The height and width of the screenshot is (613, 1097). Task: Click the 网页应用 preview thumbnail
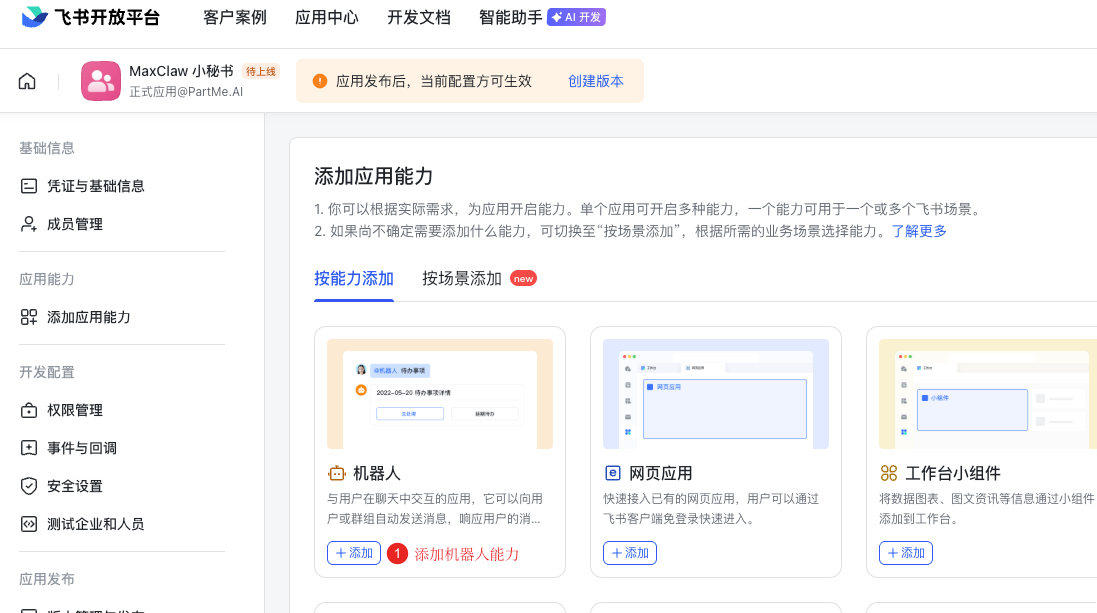coord(715,394)
